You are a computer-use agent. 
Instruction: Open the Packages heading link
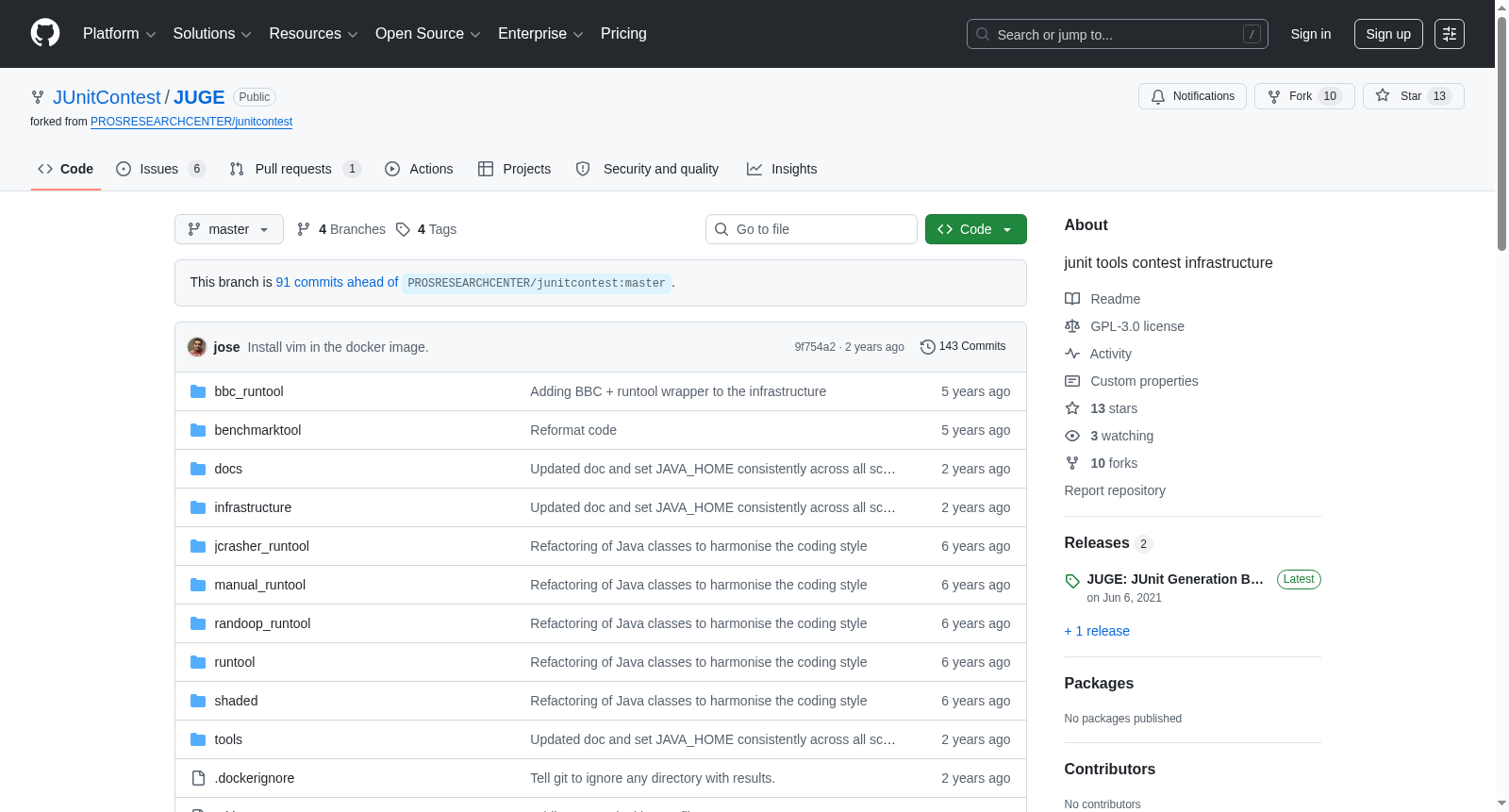(1099, 684)
